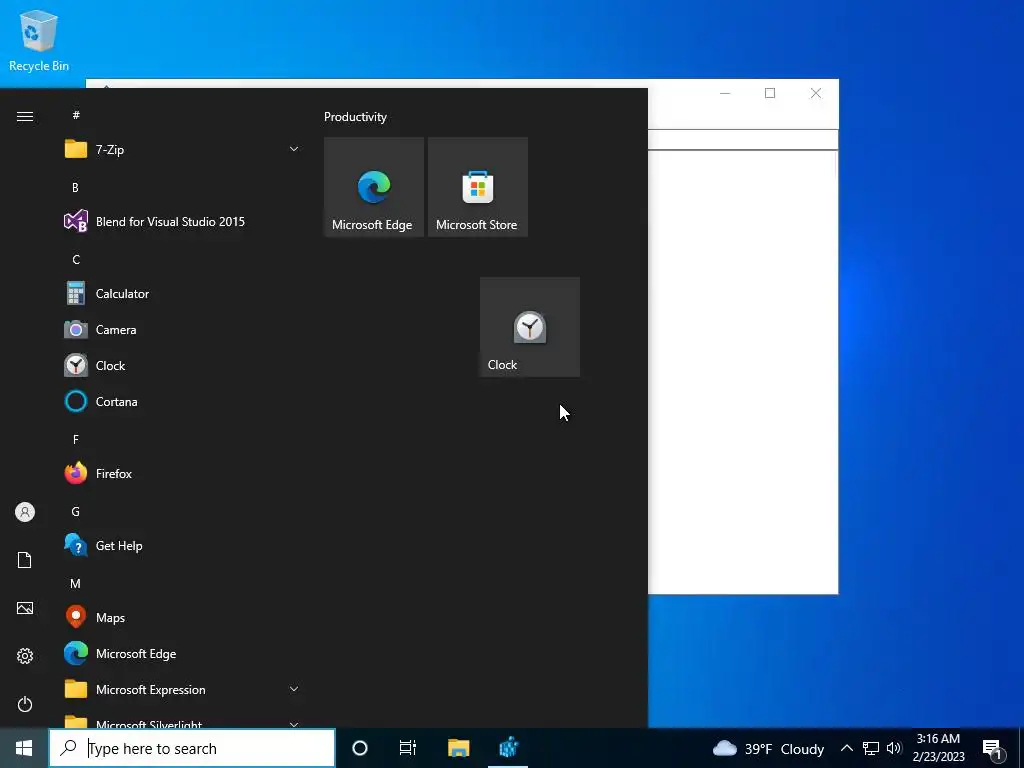The height and width of the screenshot is (768, 1024).
Task: Open the clock and date 3:16 AM
Action: pyautogui.click(x=938, y=748)
